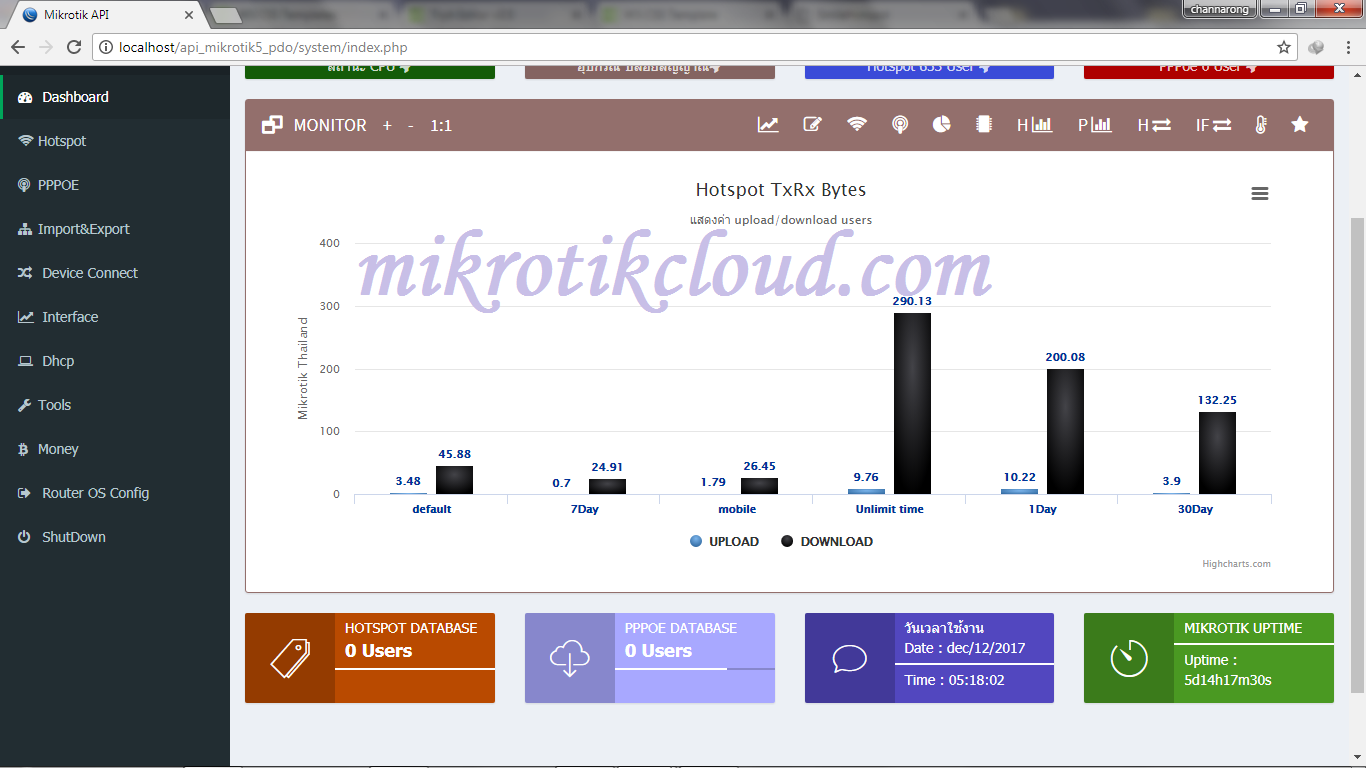Open the thermometer temperature monitor
Image resolution: width=1366 pixels, height=768 pixels.
(1261, 125)
